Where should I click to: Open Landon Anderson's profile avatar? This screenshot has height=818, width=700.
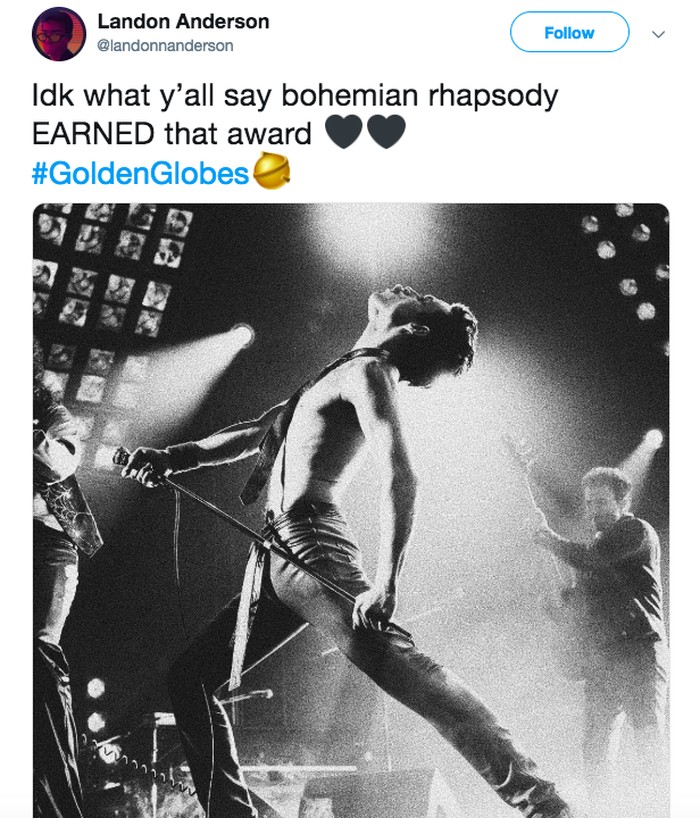60,34
